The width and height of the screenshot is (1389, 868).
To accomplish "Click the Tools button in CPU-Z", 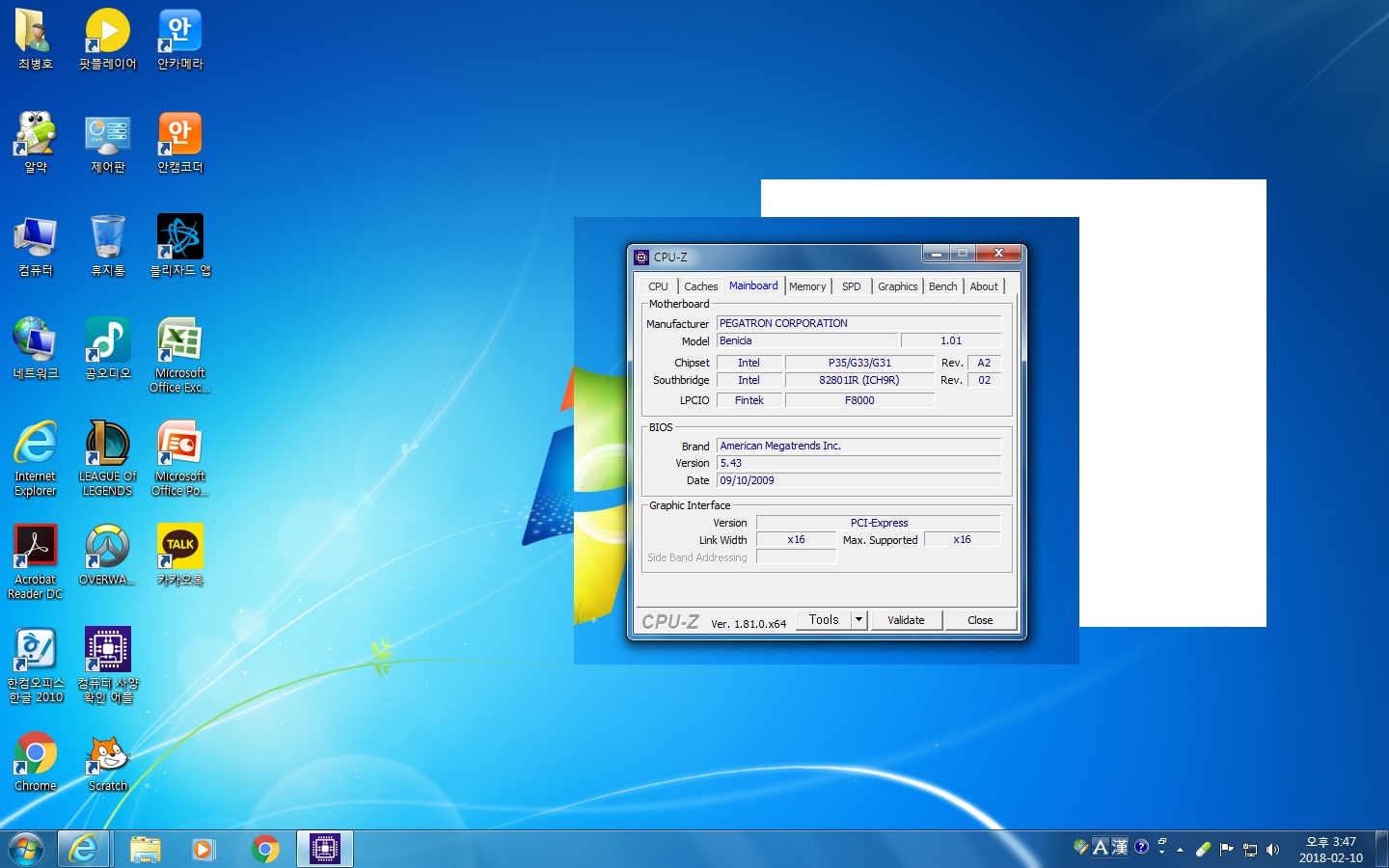I will point(824,619).
